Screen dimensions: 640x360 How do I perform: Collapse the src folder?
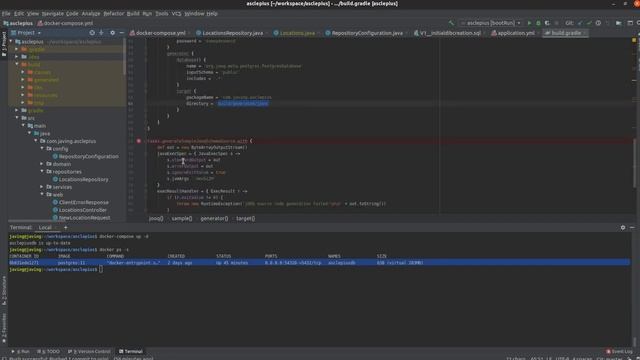(x=17, y=118)
